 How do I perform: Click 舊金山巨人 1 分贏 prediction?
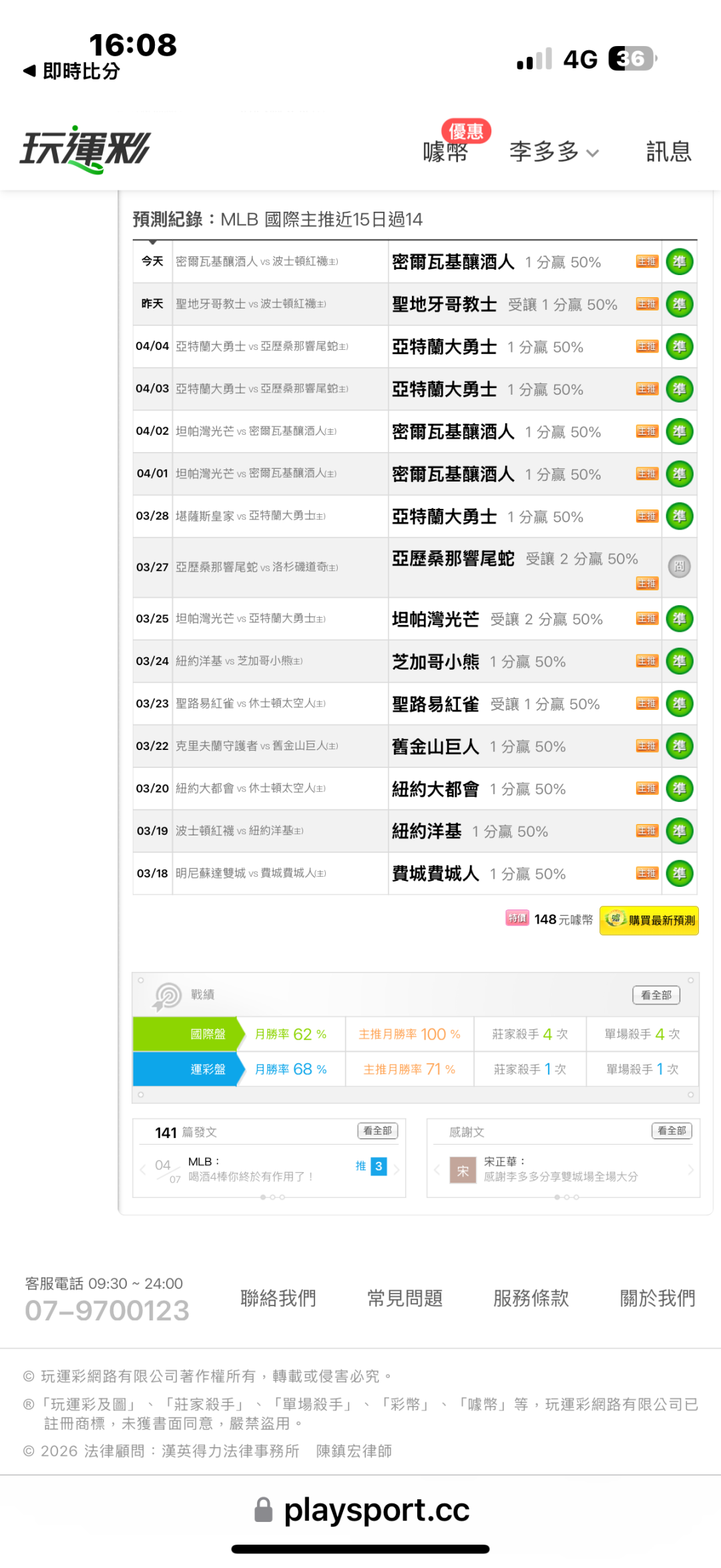(x=479, y=746)
